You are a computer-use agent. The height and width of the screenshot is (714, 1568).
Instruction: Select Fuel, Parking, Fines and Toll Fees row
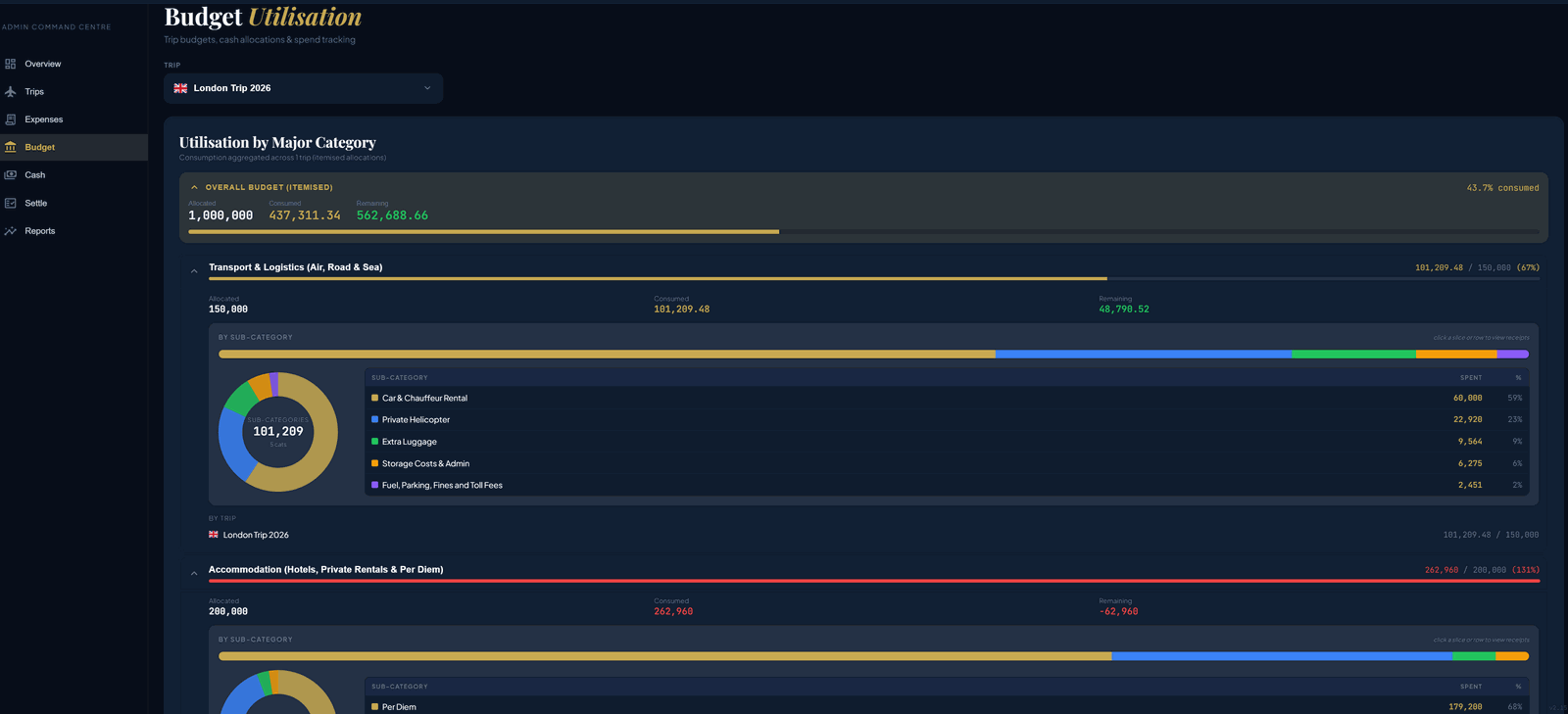(x=947, y=485)
